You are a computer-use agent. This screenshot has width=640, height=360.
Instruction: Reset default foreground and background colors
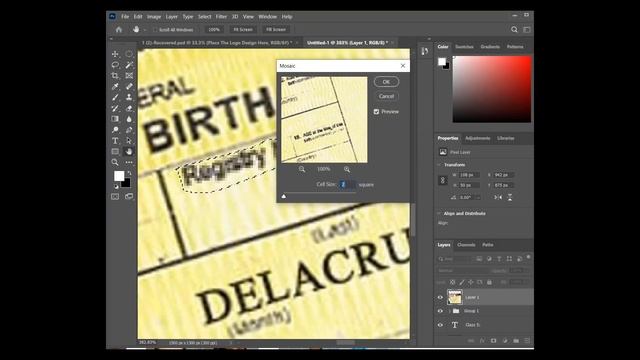(x=116, y=187)
